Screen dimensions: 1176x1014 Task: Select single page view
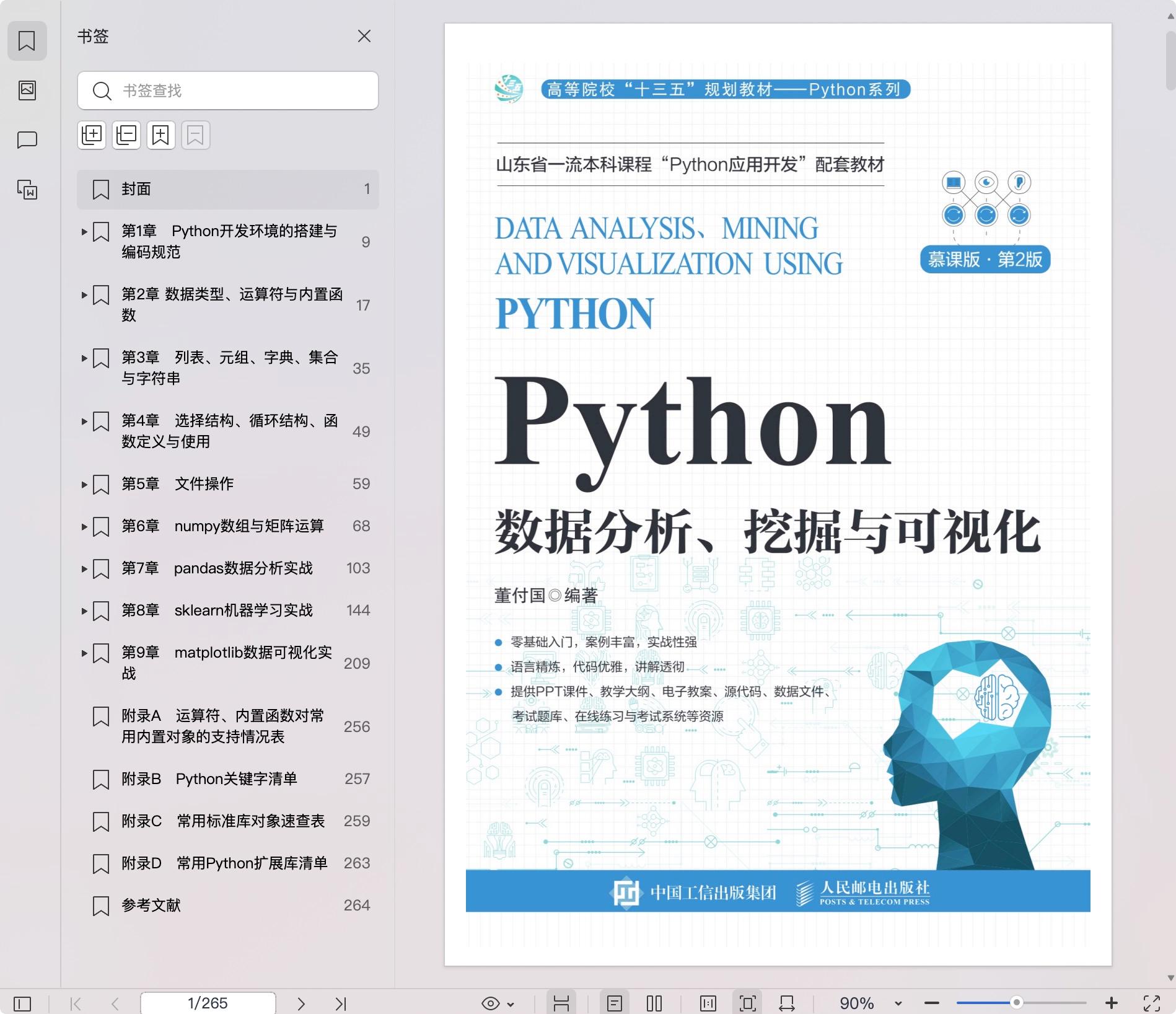pyautogui.click(x=615, y=1003)
